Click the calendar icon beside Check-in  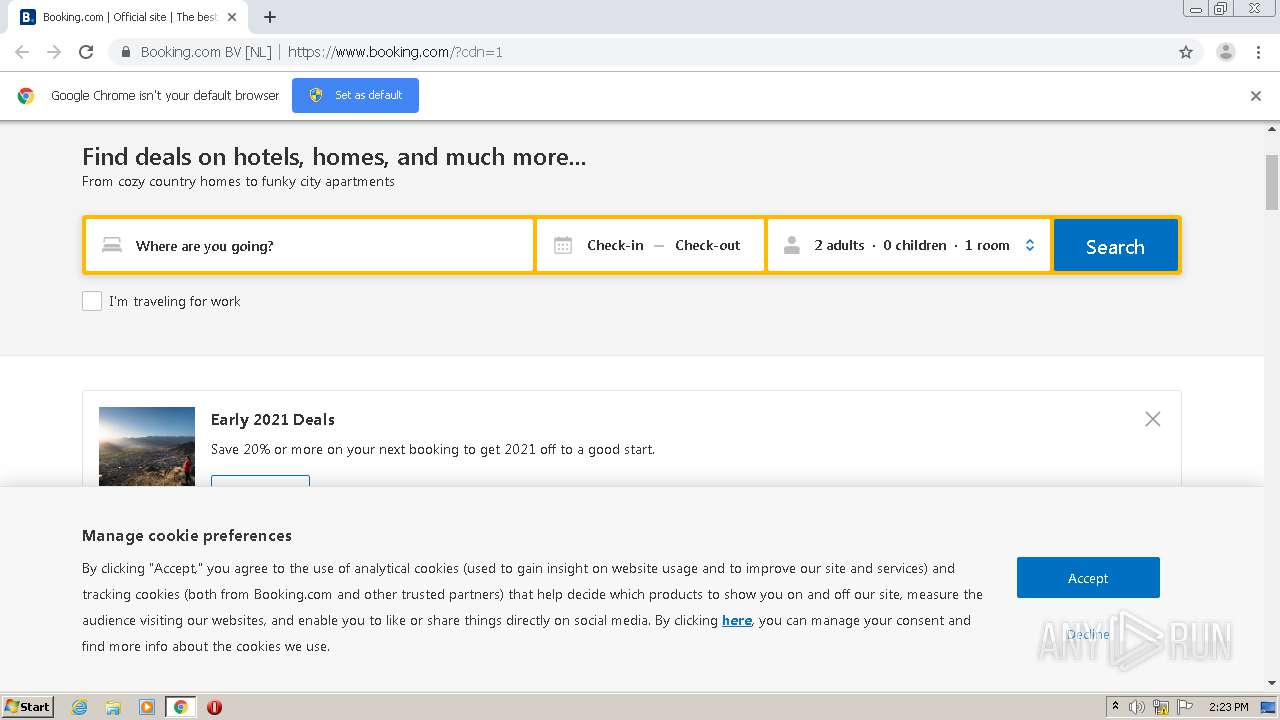[563, 245]
